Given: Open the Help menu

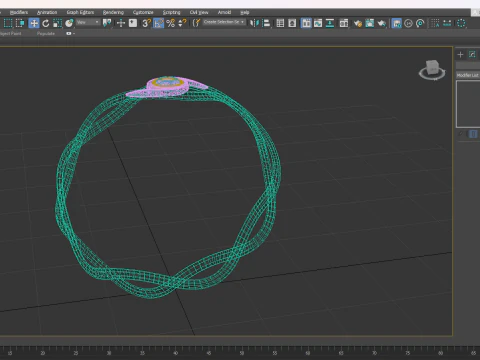Looking at the screenshot, I should (245, 12).
